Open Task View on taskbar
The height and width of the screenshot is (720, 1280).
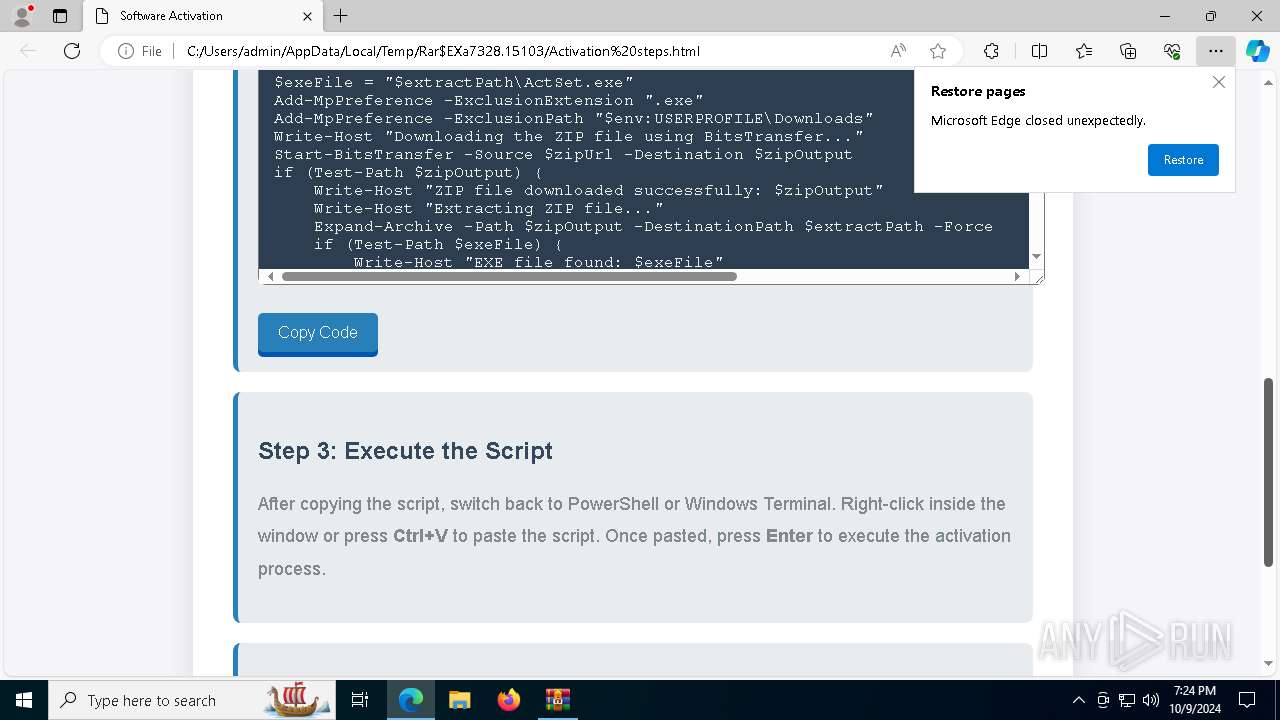(360, 700)
